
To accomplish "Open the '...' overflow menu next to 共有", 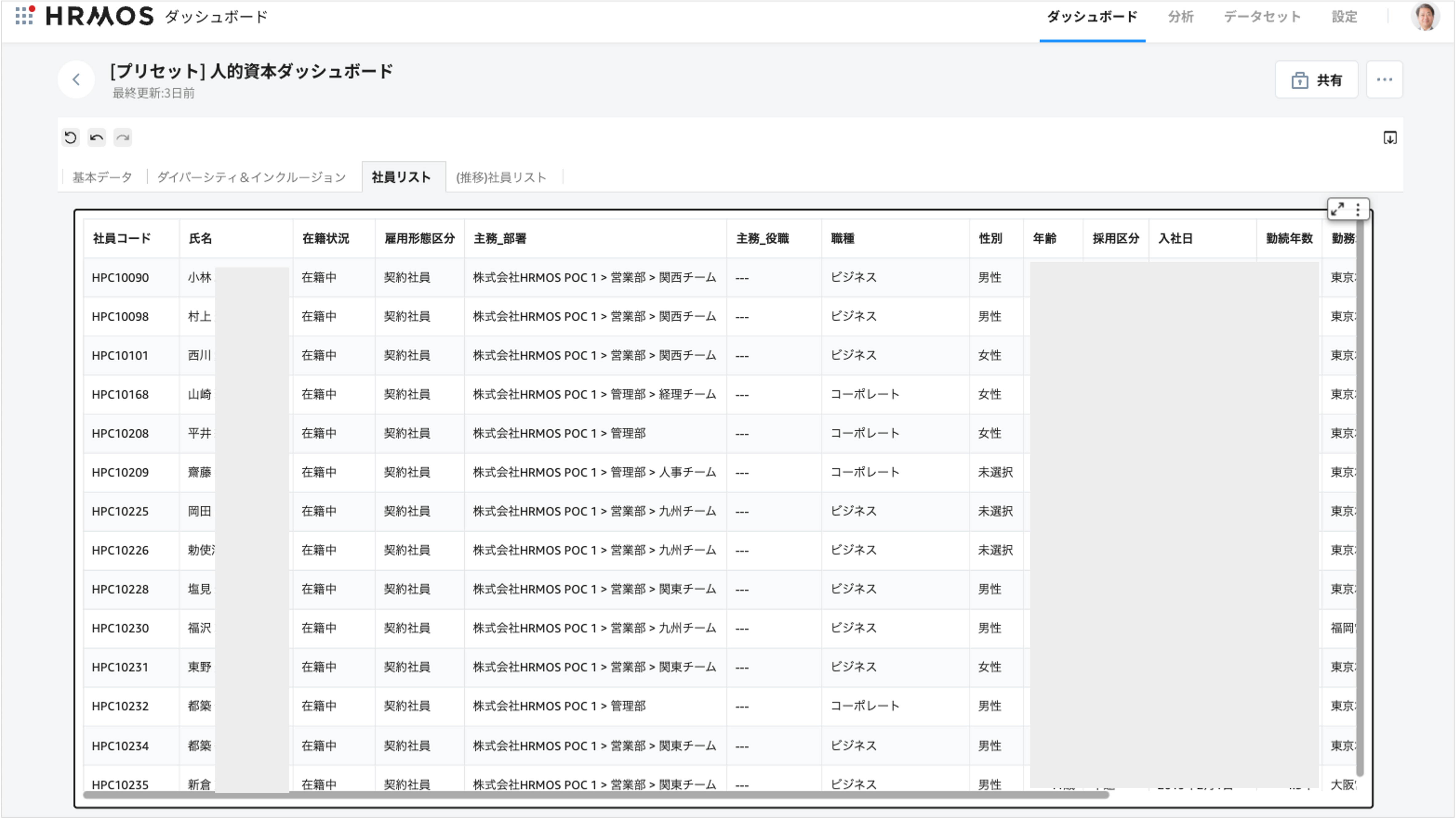I will coord(1385,79).
